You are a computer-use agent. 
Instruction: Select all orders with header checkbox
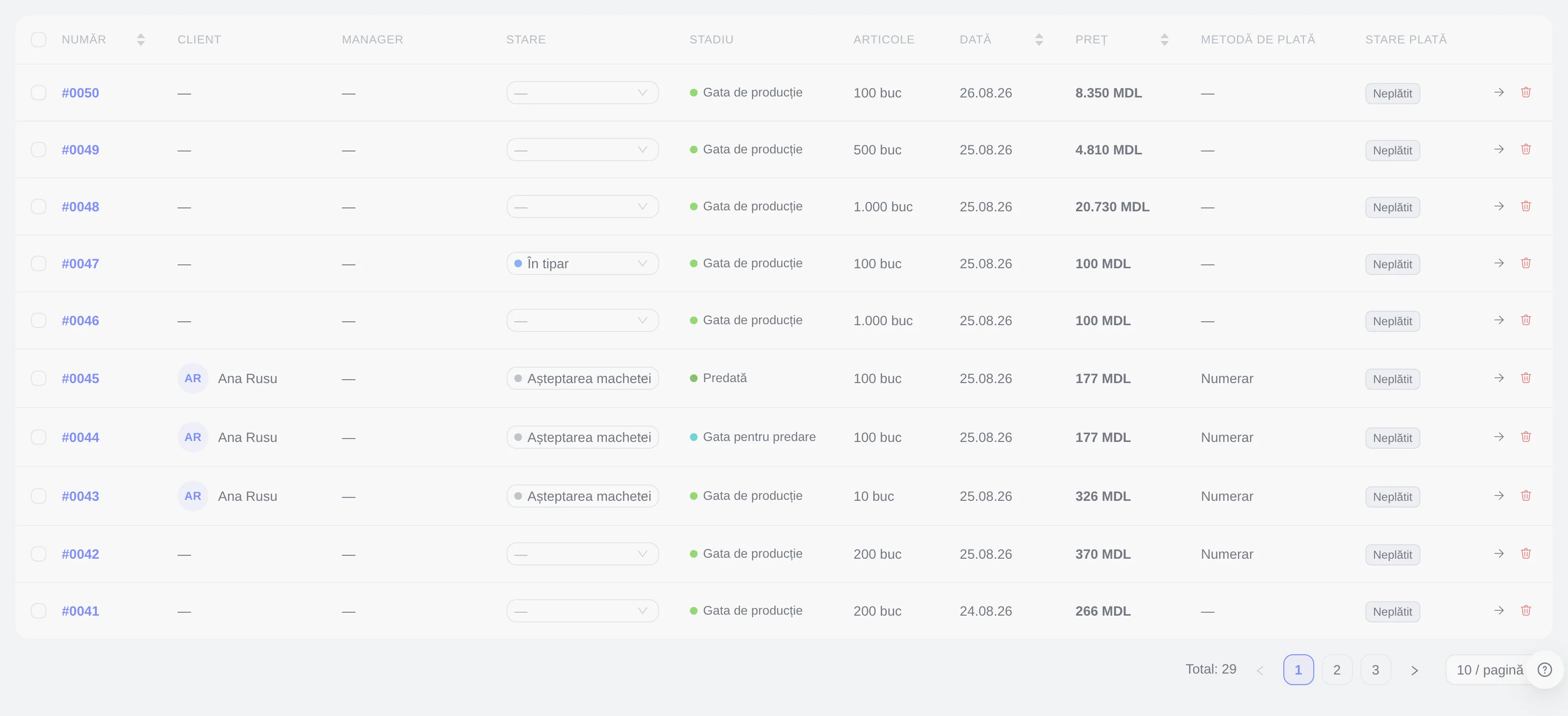pos(38,40)
